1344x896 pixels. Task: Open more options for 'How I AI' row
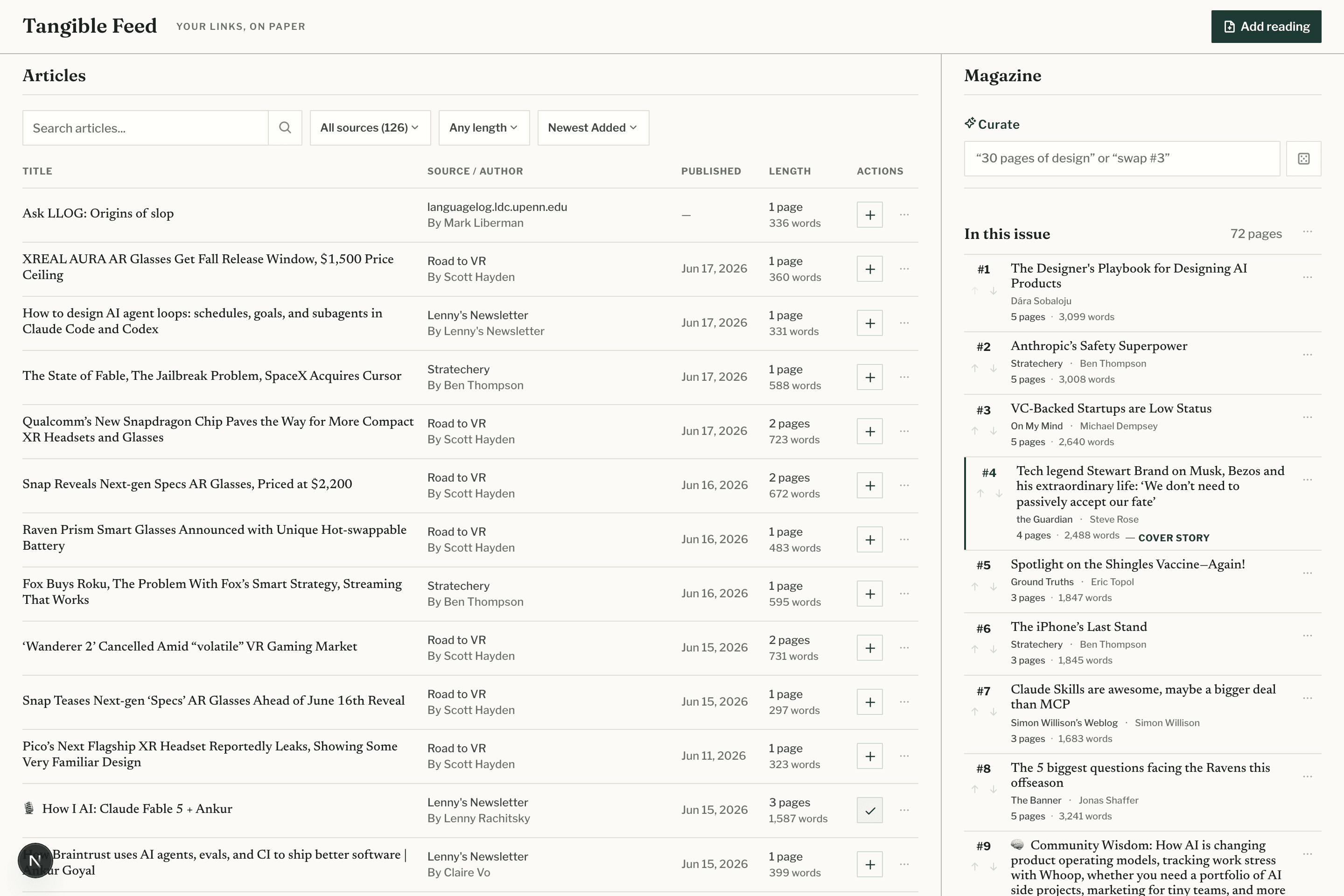coord(904,810)
